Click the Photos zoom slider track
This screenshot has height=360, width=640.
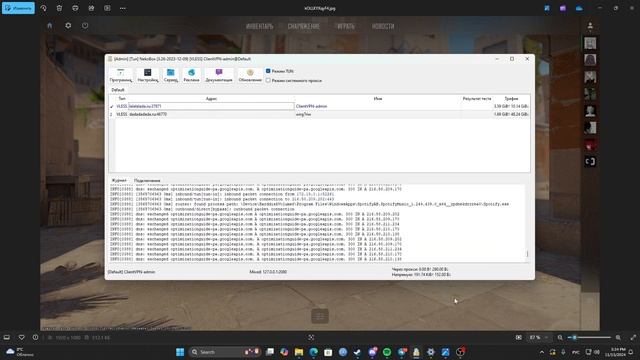589,338
